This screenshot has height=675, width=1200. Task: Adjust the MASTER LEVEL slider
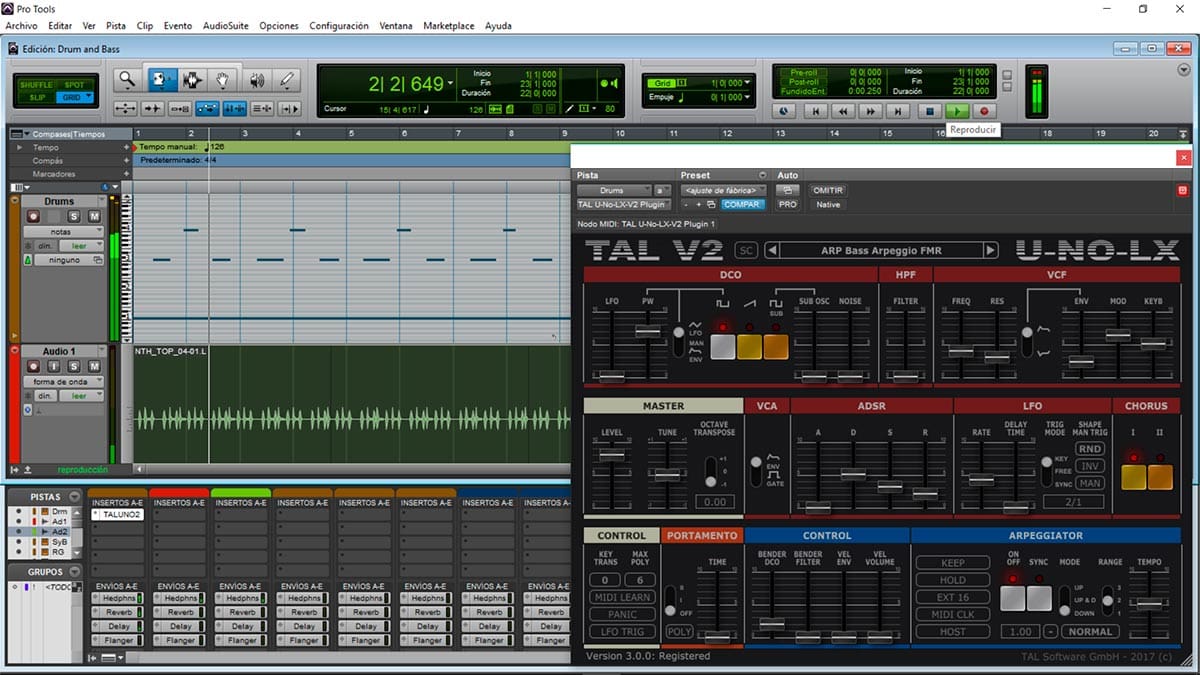tap(611, 455)
